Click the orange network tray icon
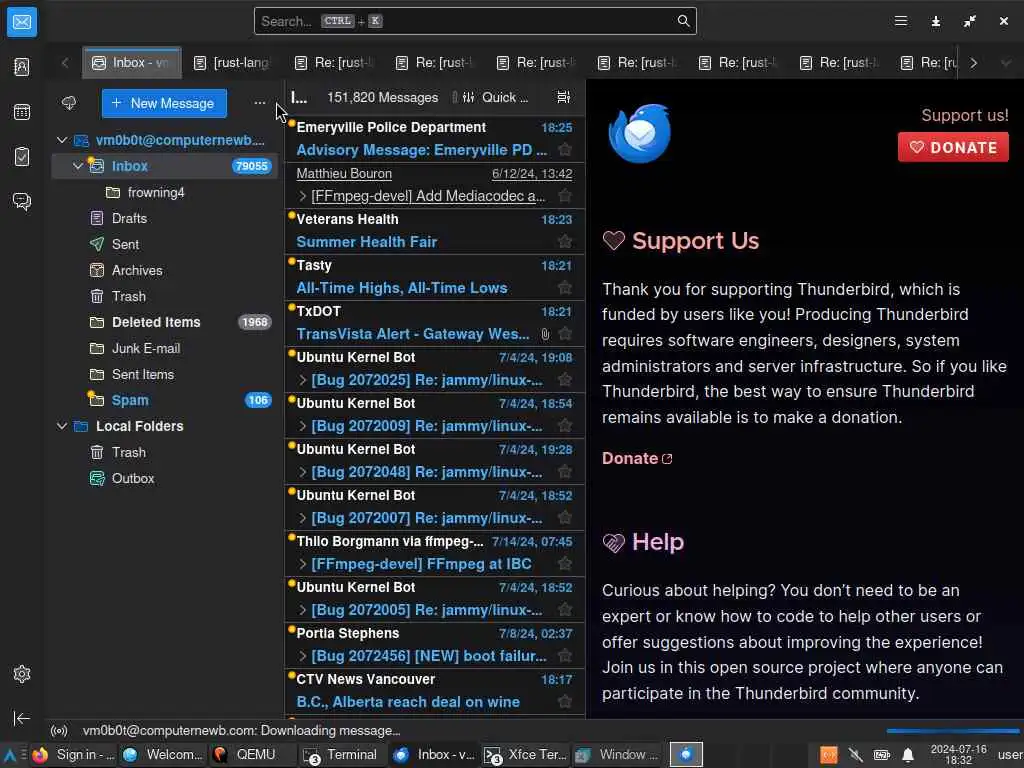The width and height of the screenshot is (1024, 768). [829, 756]
